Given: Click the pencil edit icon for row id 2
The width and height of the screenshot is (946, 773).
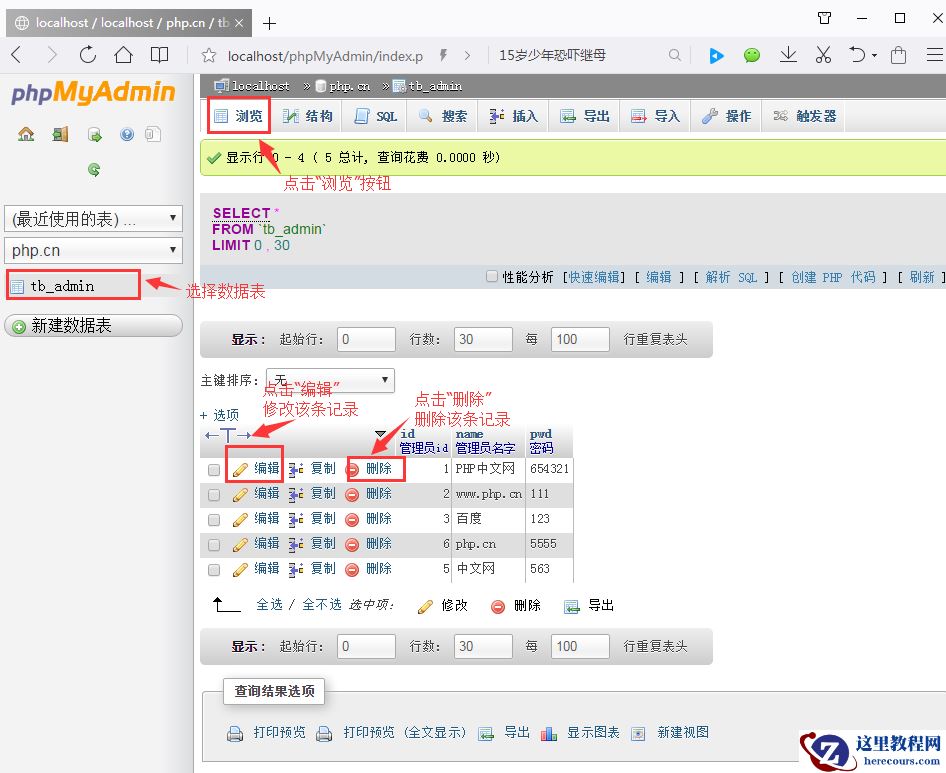Looking at the screenshot, I should [x=240, y=495].
